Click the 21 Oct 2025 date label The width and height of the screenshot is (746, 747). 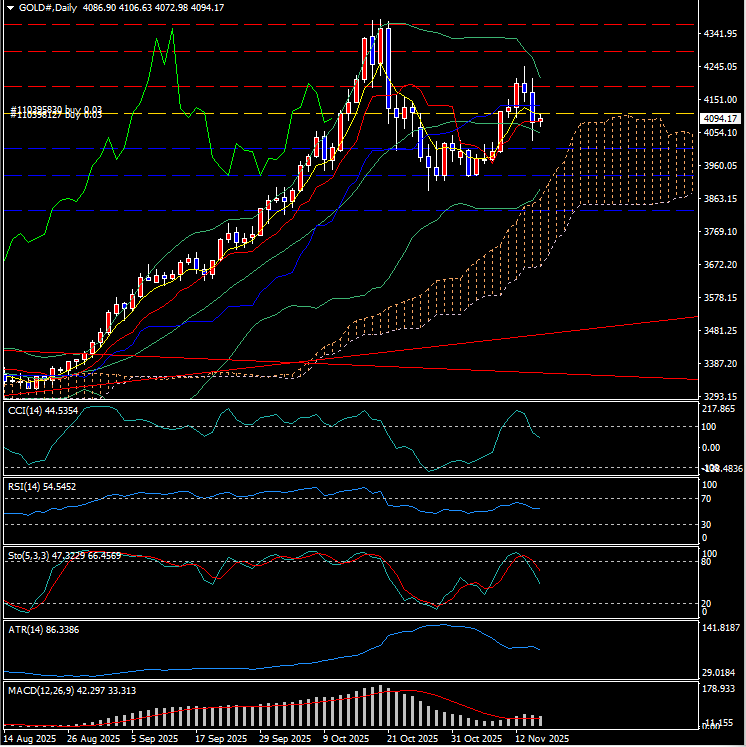(x=413, y=738)
